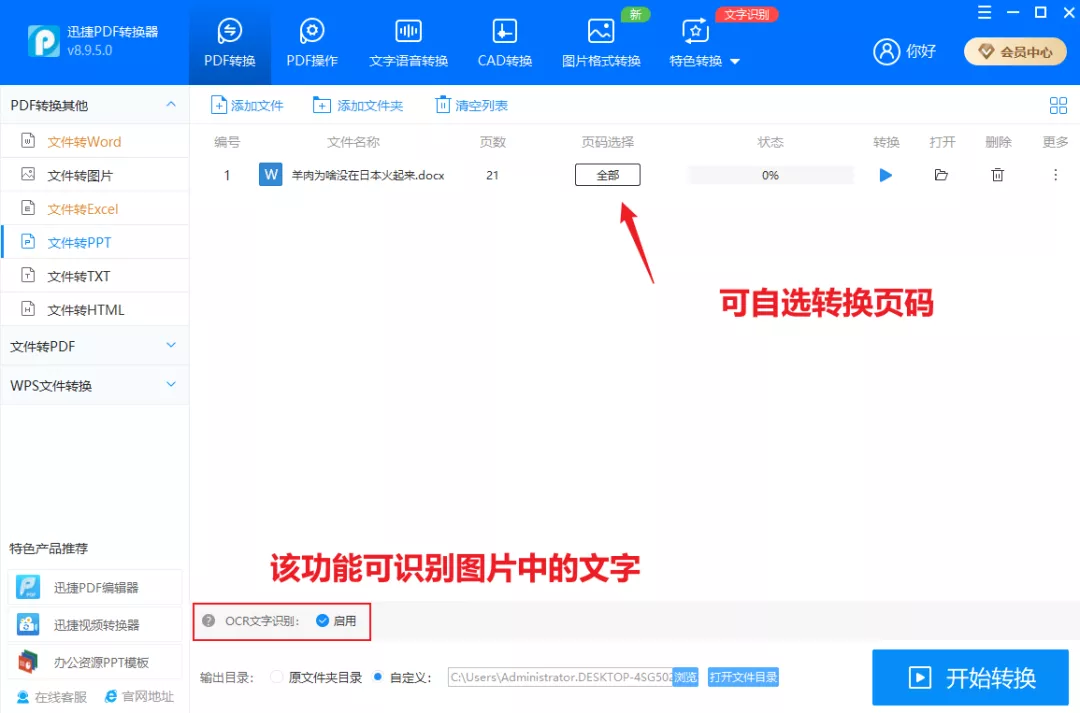Open 会员中心 membership button

tap(1015, 52)
